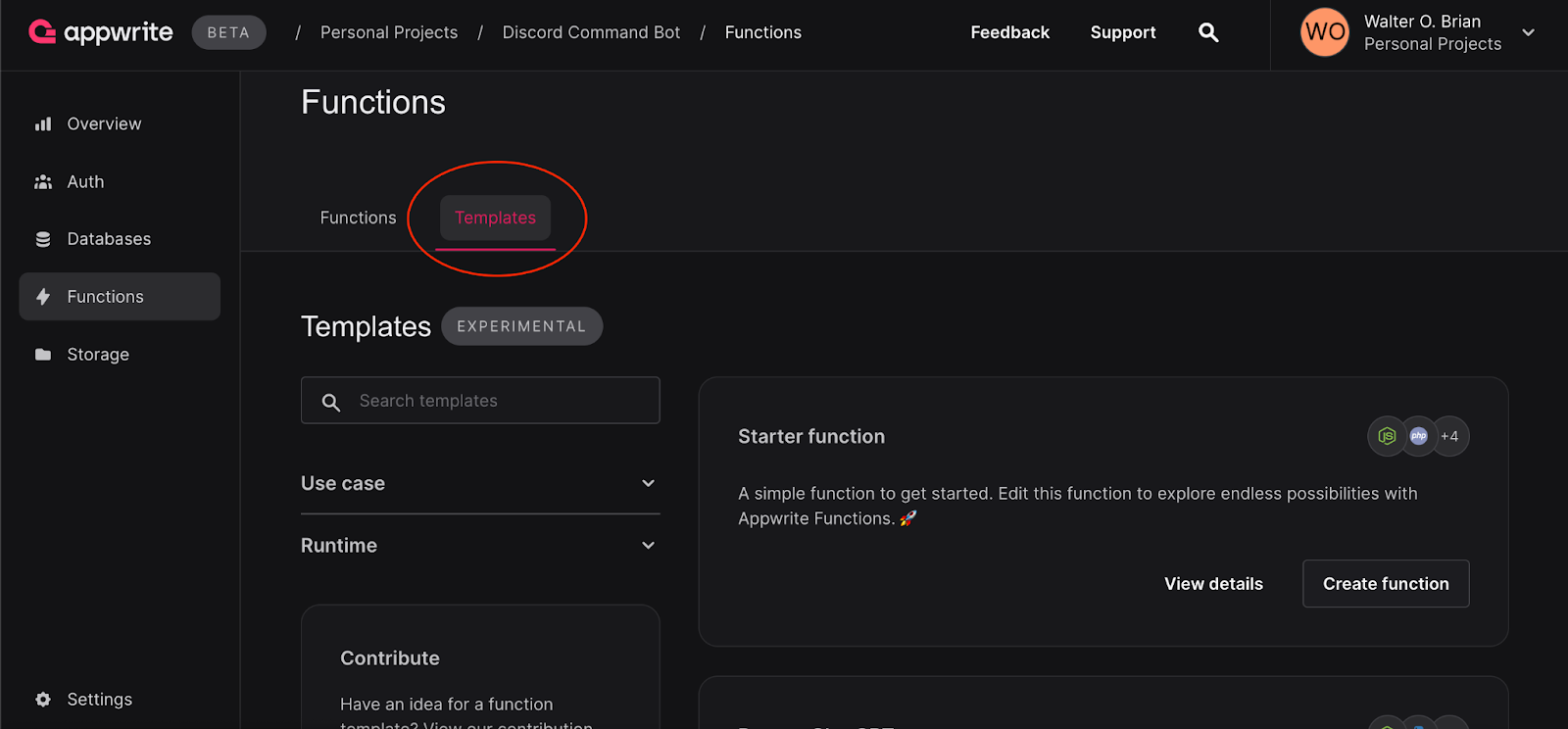Click the Storage folder icon
1568x729 pixels.
pos(43,355)
